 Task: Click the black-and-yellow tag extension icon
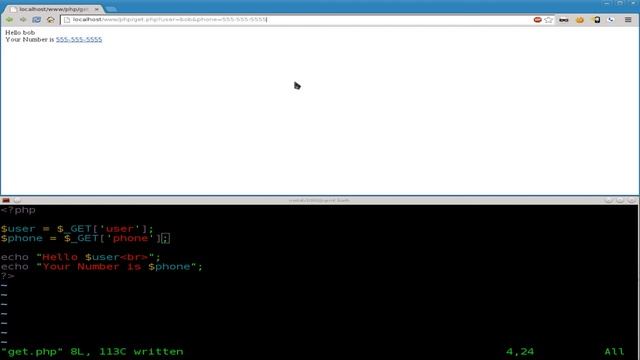[x=596, y=20]
